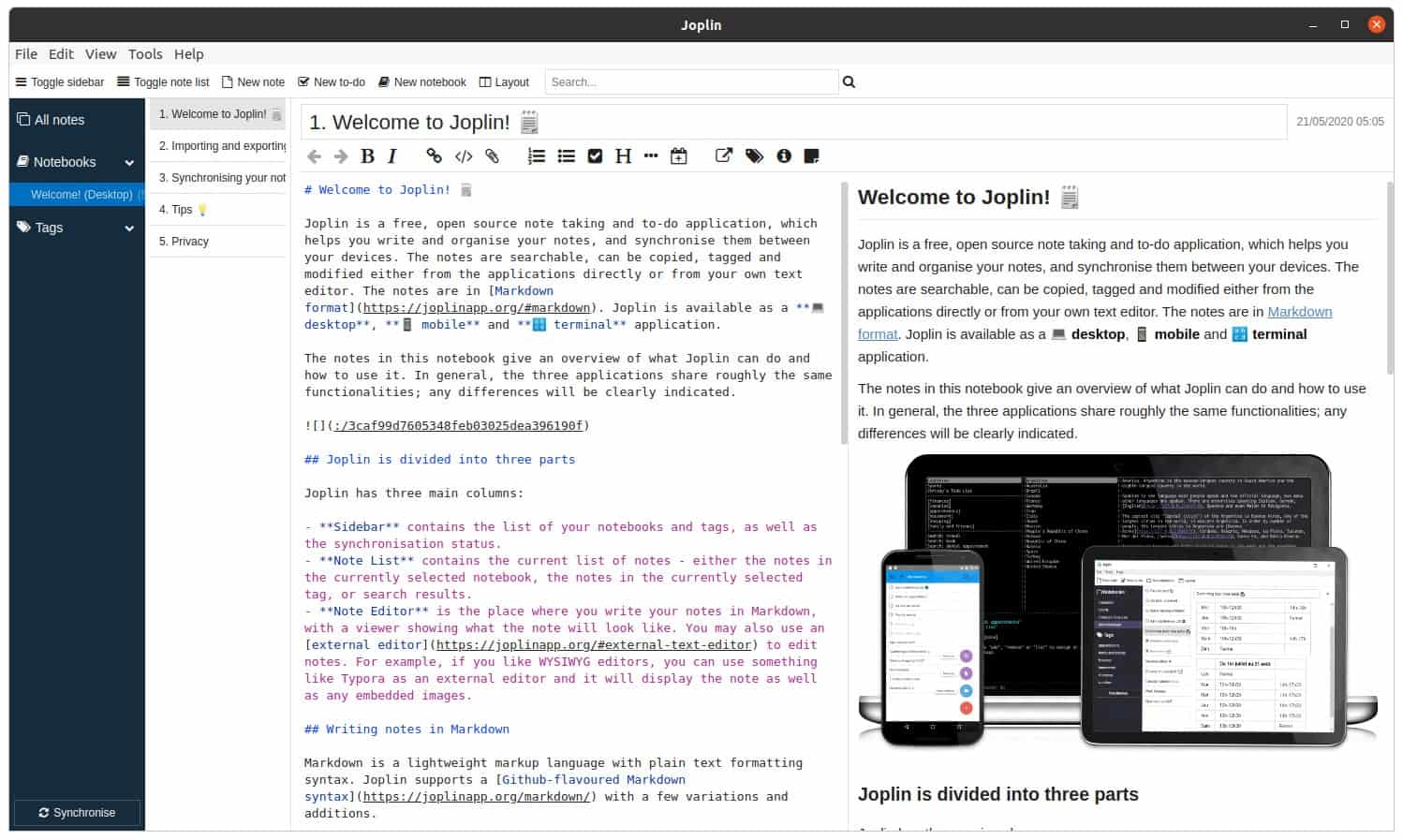The width and height of the screenshot is (1403, 840).
Task: Insert a hyperlink using the chain icon
Action: [434, 156]
